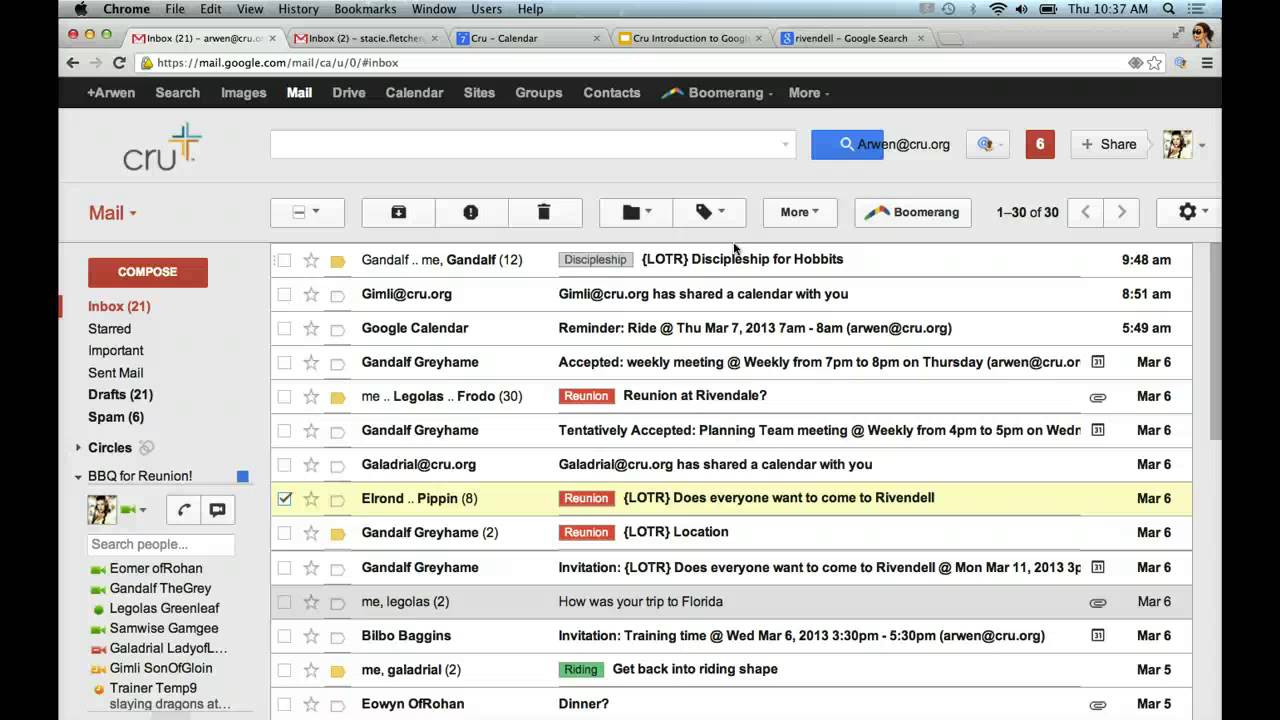Star the Elrond .. Pippin conversation

(x=311, y=498)
